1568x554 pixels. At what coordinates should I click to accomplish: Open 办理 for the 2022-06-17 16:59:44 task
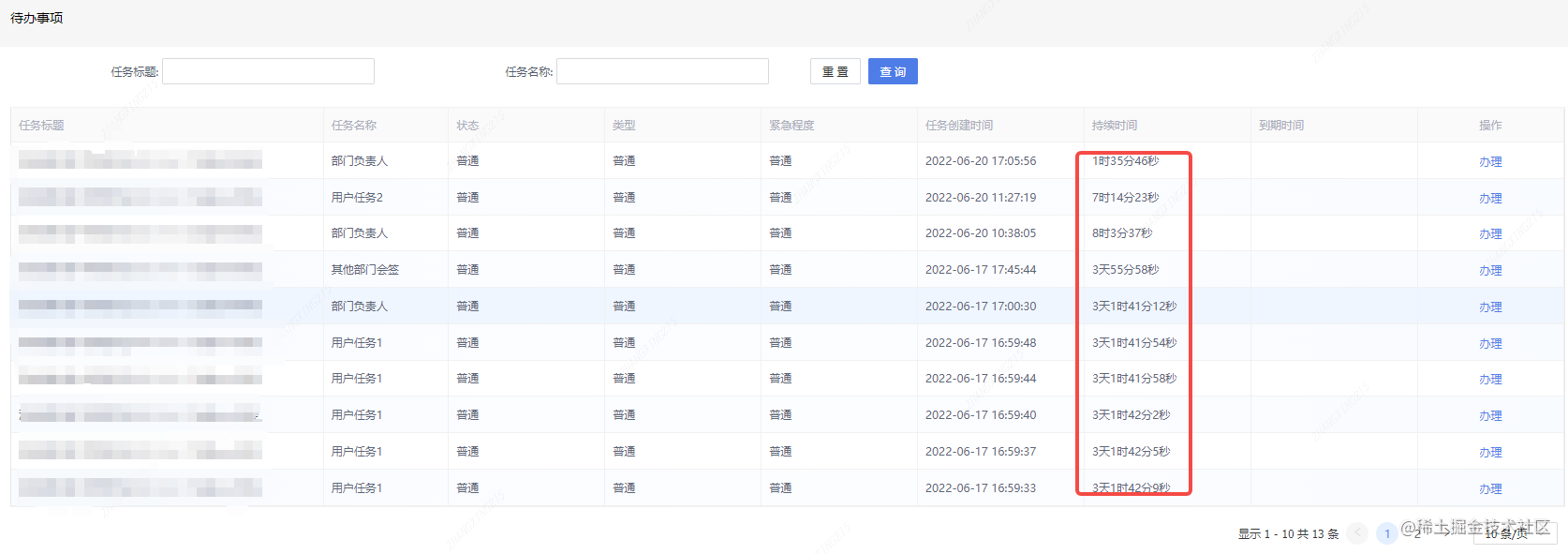pyautogui.click(x=1490, y=379)
